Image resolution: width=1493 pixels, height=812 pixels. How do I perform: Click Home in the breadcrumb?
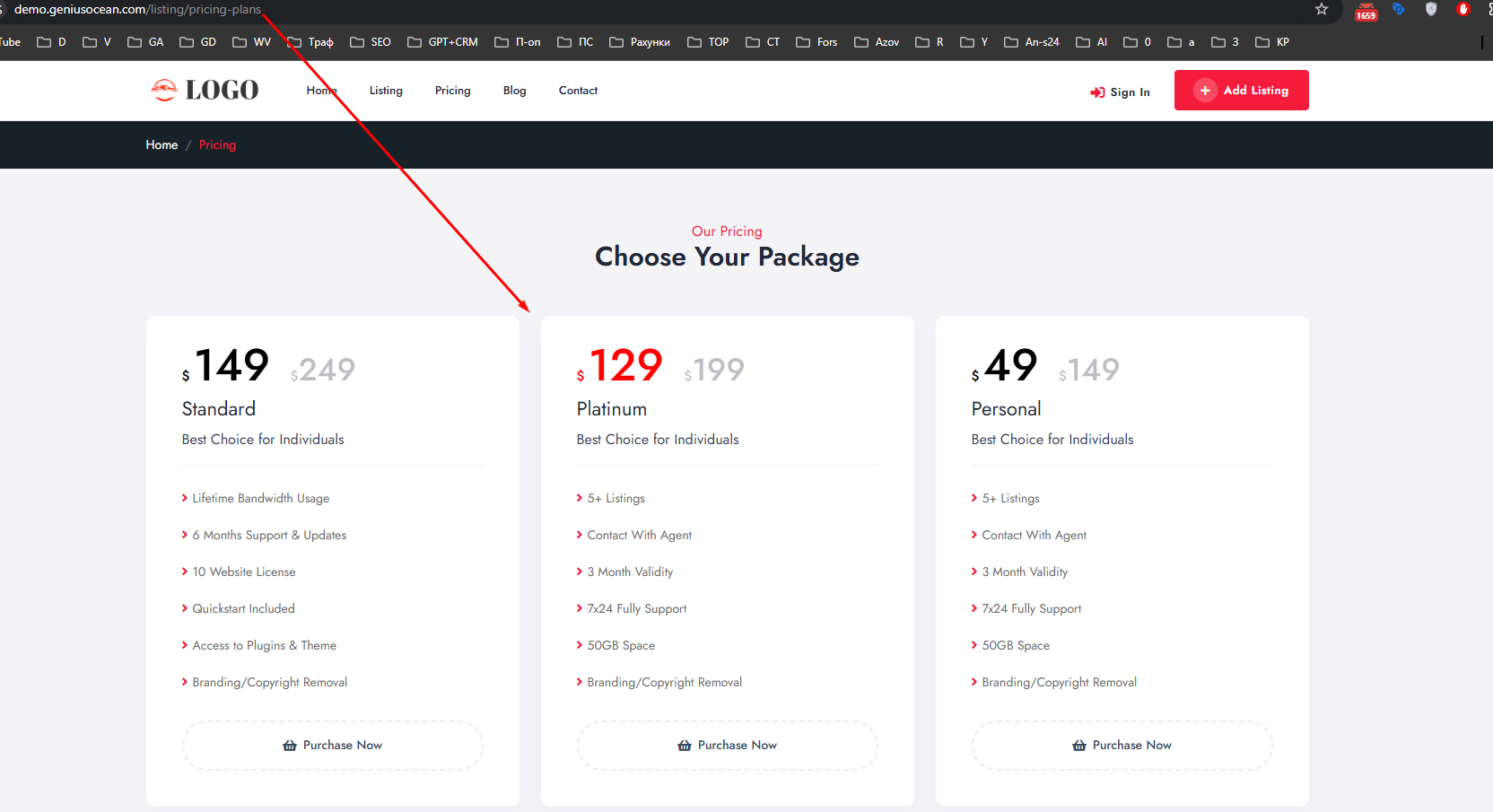[162, 144]
